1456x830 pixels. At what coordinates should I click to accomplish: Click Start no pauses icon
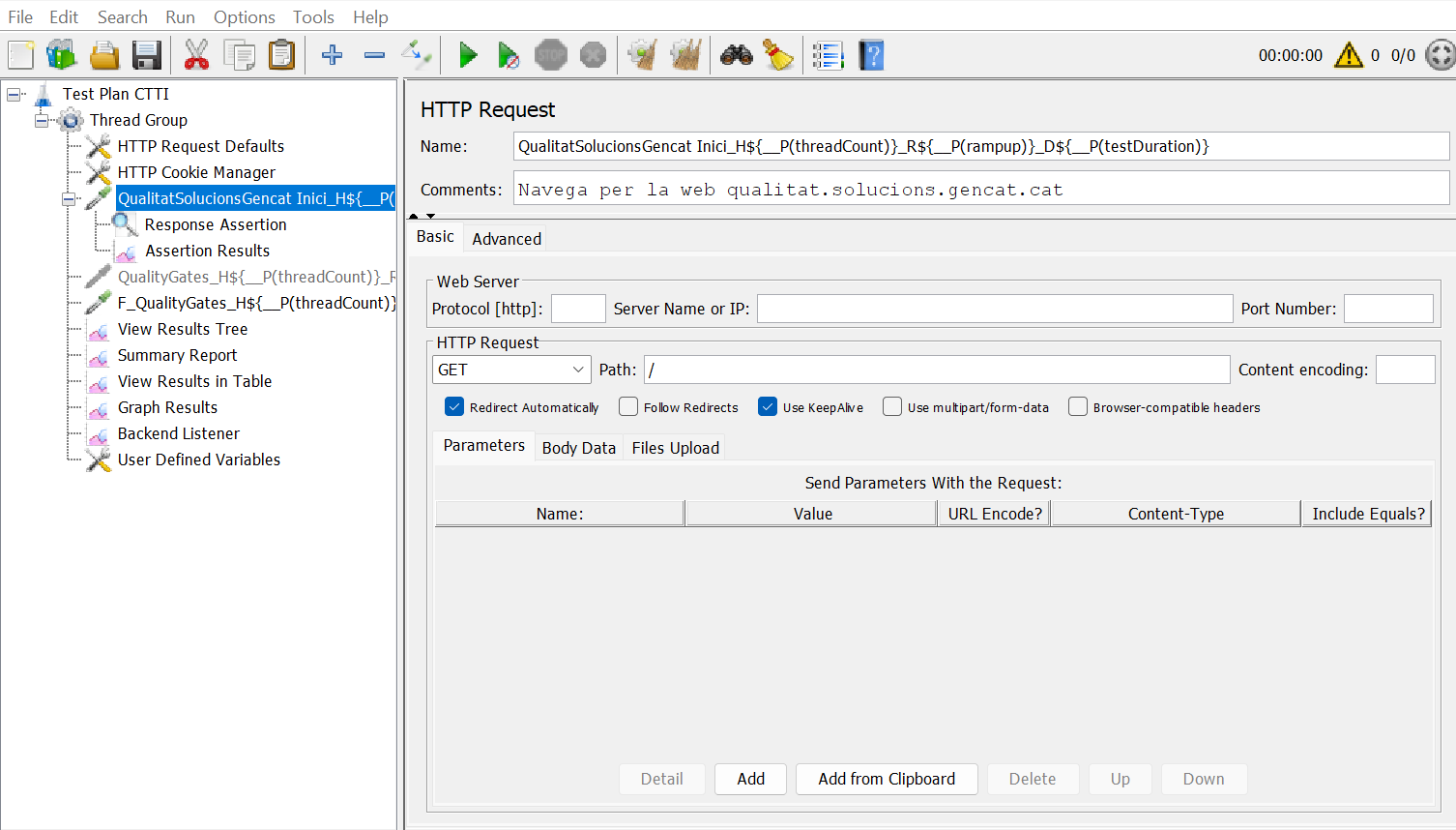(x=509, y=55)
